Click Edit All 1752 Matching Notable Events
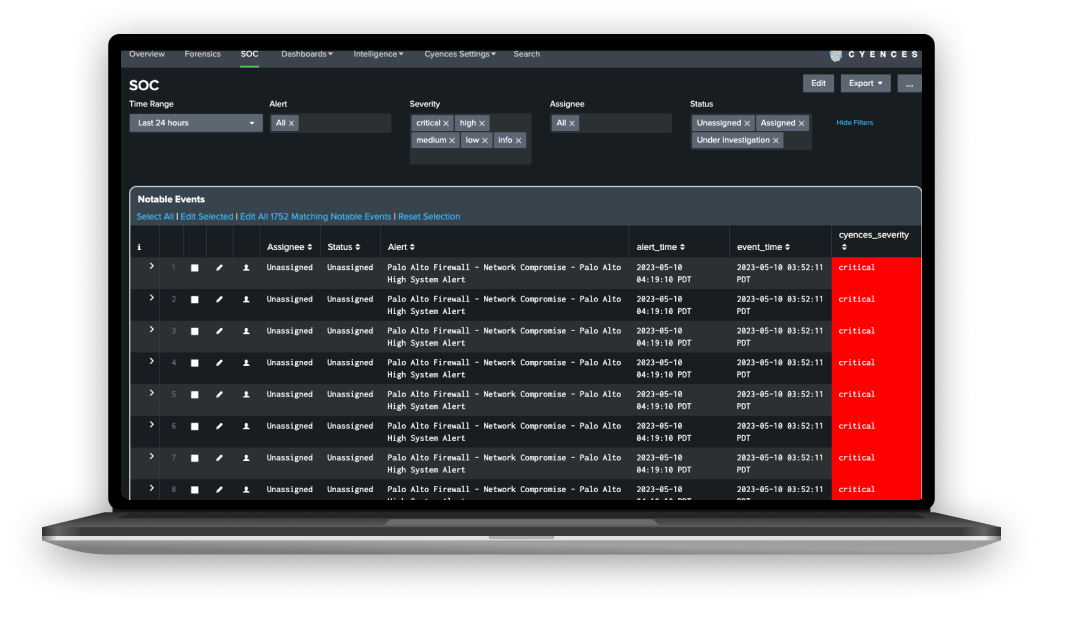 [x=315, y=217]
